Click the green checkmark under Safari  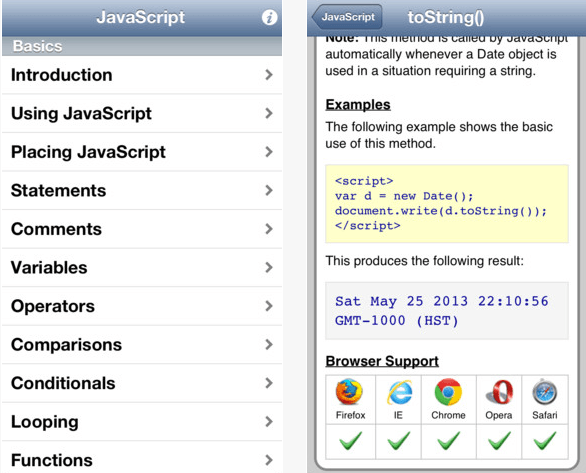point(545,441)
